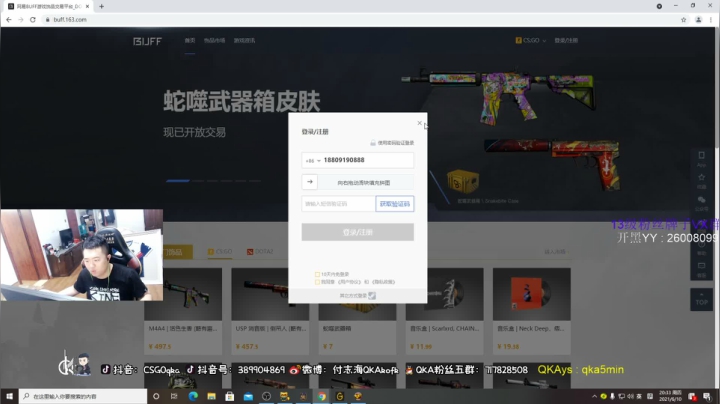Click the slider arrow handle for captcha

(x=309, y=182)
